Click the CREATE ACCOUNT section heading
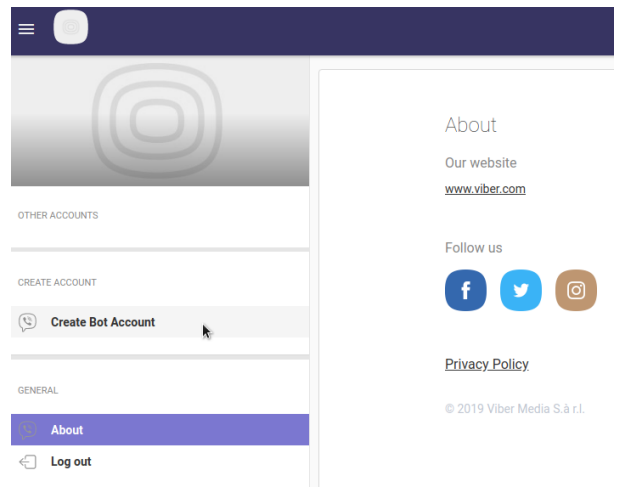 57,283
